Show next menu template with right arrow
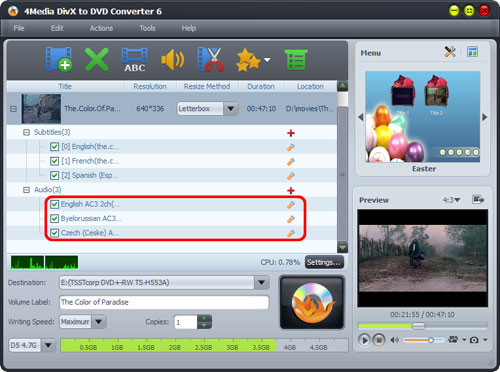500x372 pixels. 485,117
